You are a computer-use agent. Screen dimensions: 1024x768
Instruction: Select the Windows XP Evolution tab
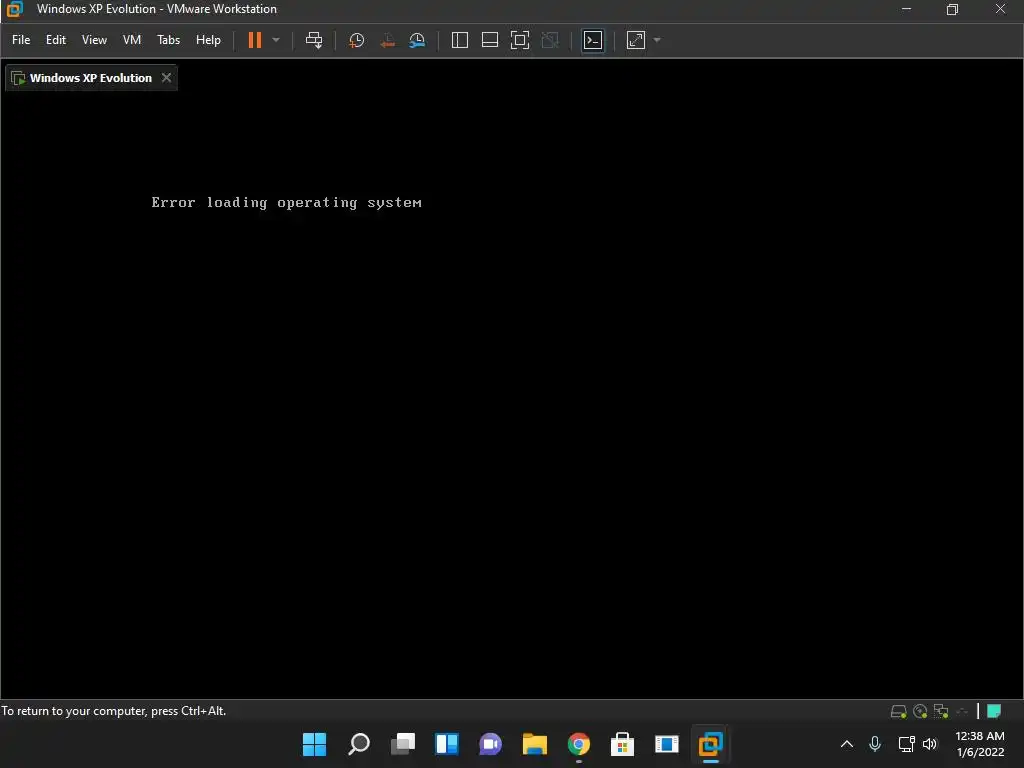pyautogui.click(x=91, y=78)
